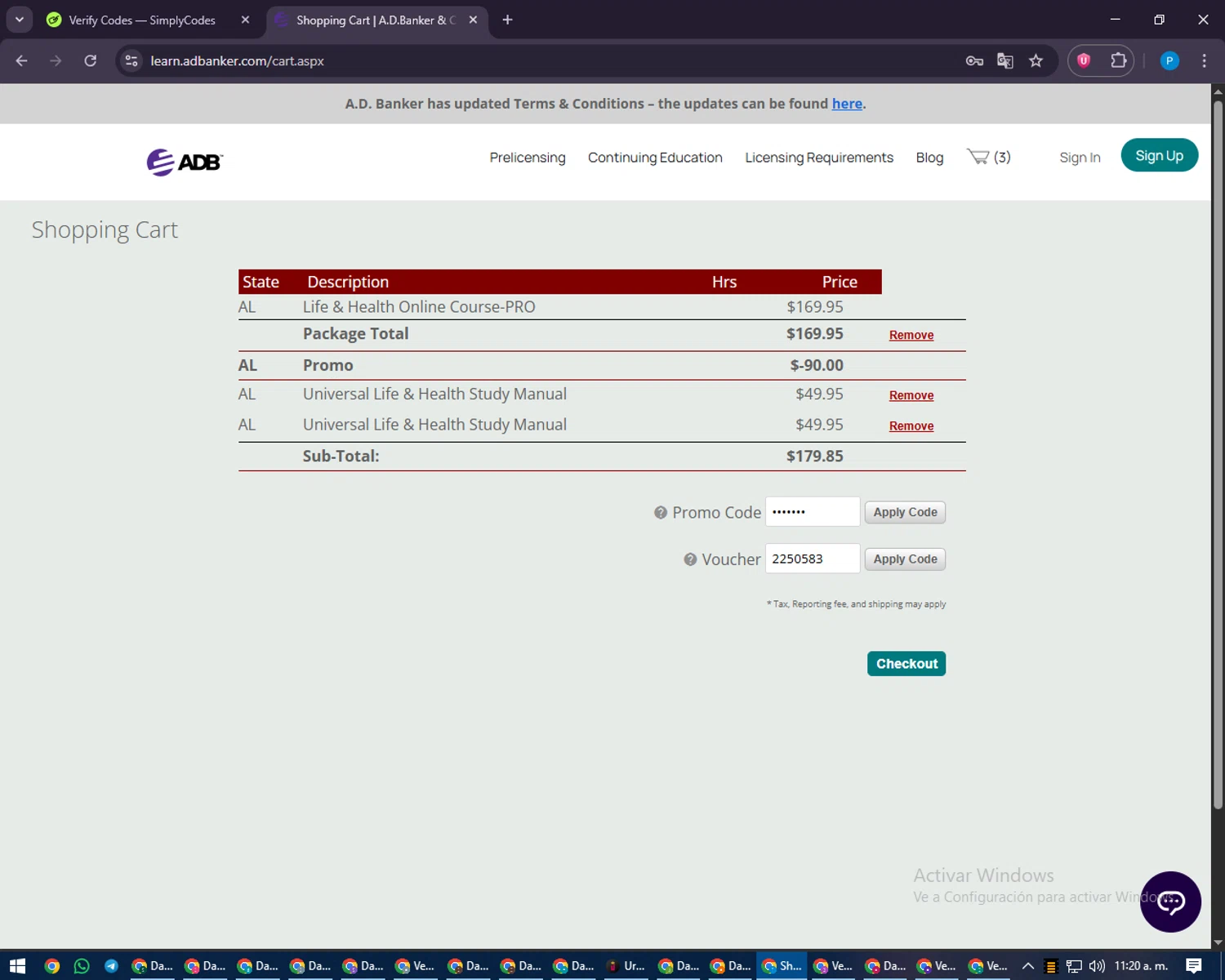Open the pinned Chrome taskbar icon
1225x980 pixels.
tap(52, 966)
